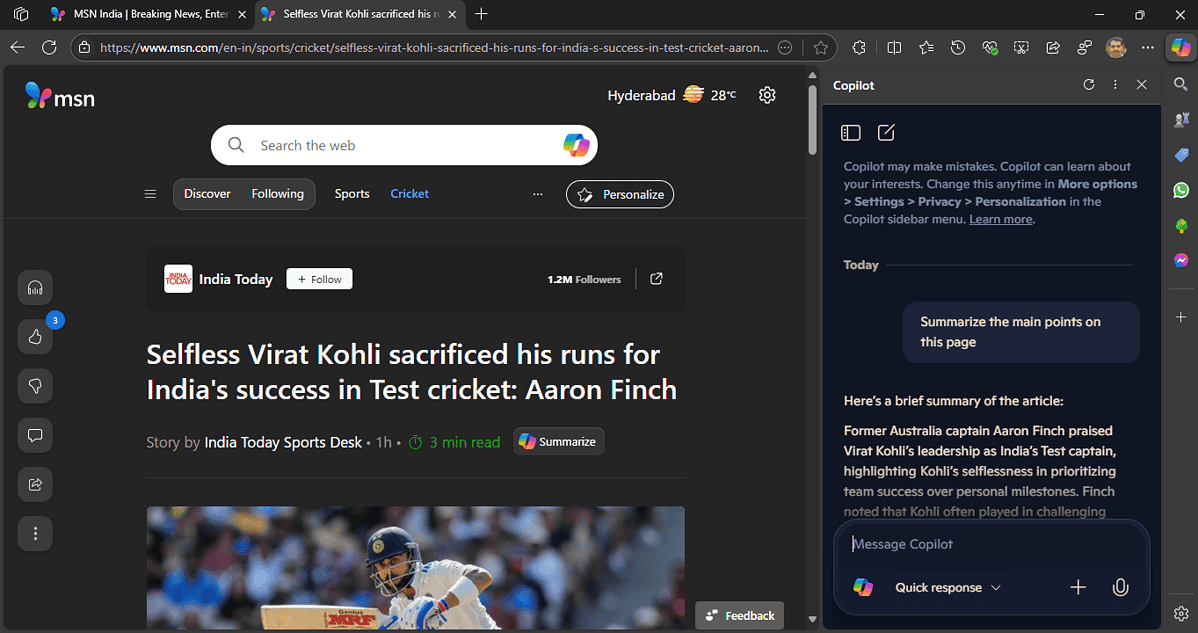Viewport: 1198px width, 633px height.
Task: Click the browser Back arrow
Action: click(18, 47)
